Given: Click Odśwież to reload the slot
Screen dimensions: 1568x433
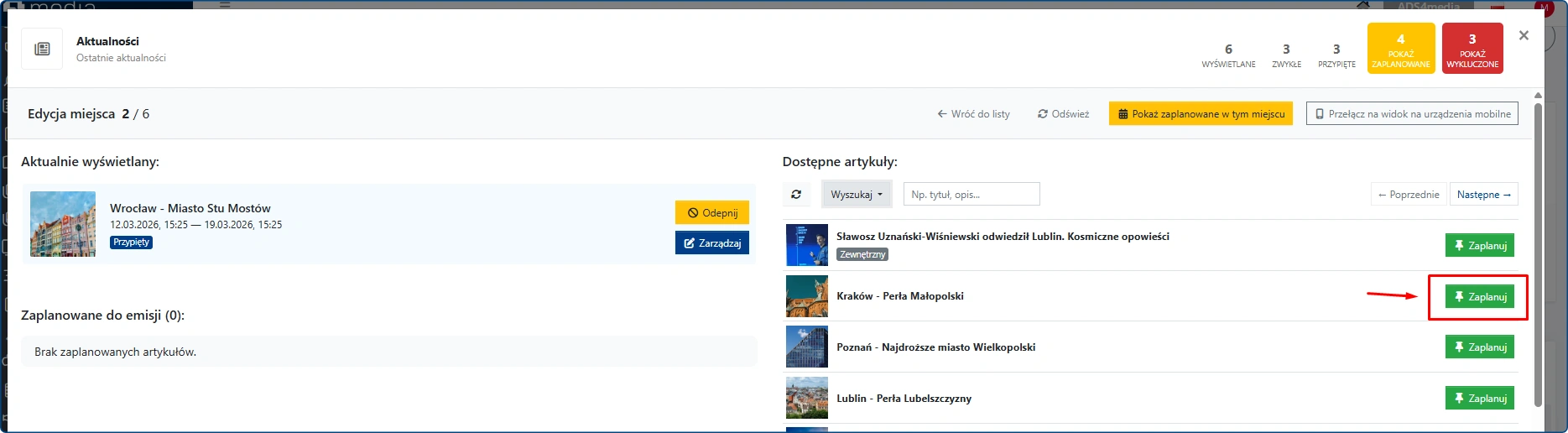Looking at the screenshot, I should click(x=1063, y=114).
